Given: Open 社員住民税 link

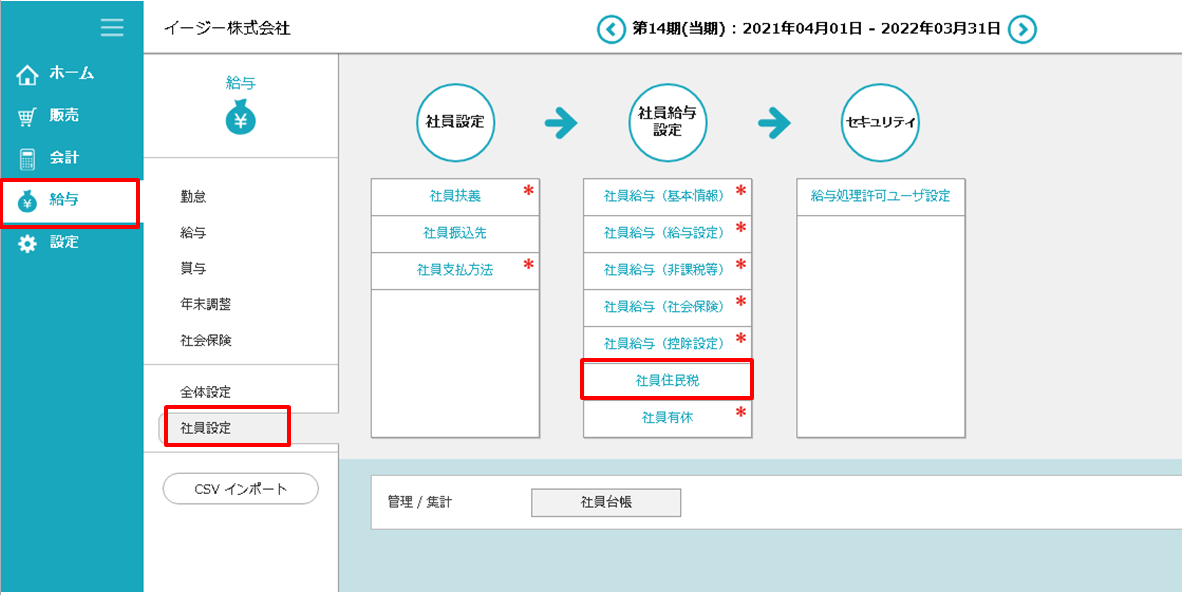Looking at the screenshot, I should (x=667, y=381).
